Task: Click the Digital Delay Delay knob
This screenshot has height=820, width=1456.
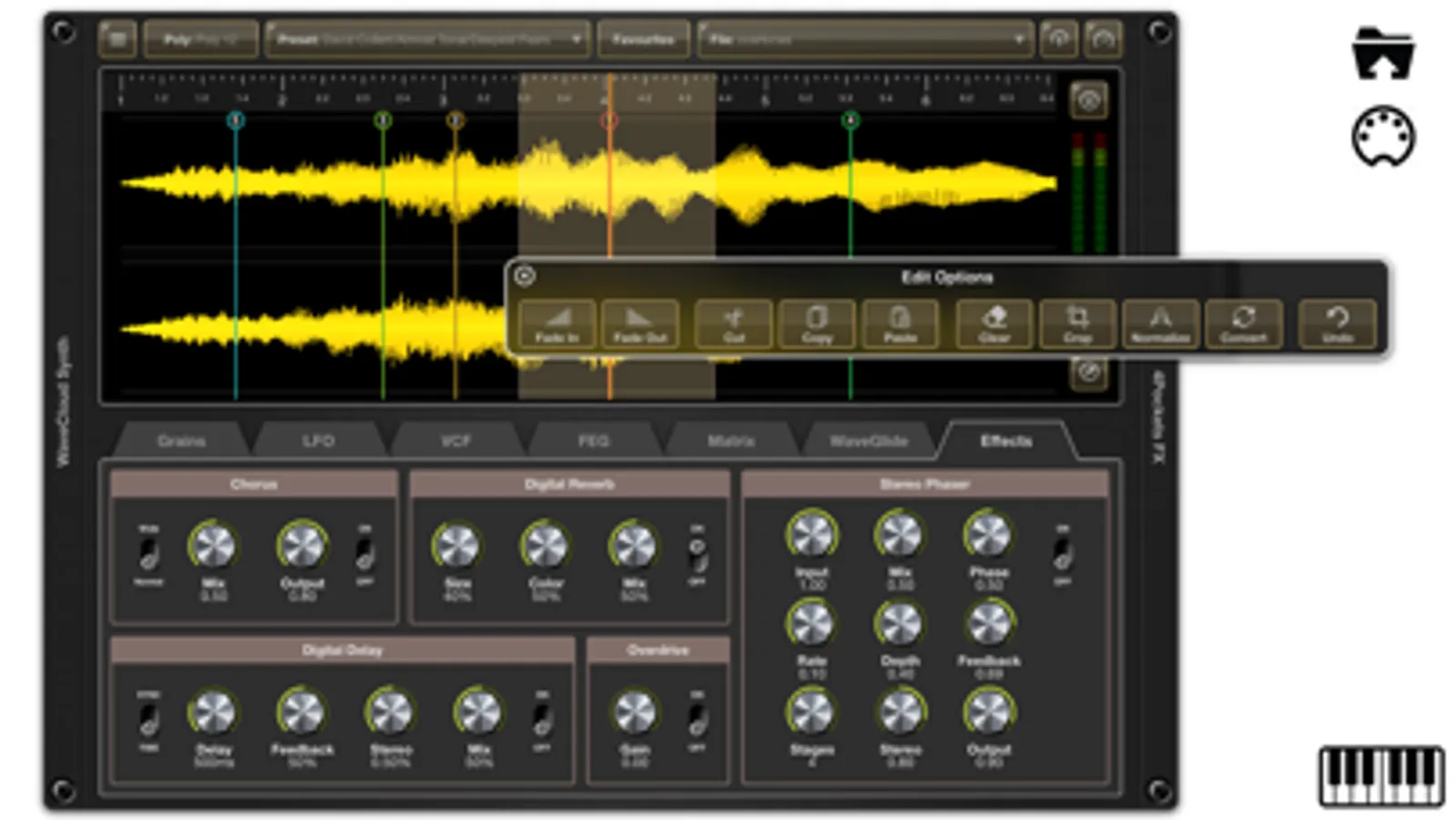Action: [213, 712]
